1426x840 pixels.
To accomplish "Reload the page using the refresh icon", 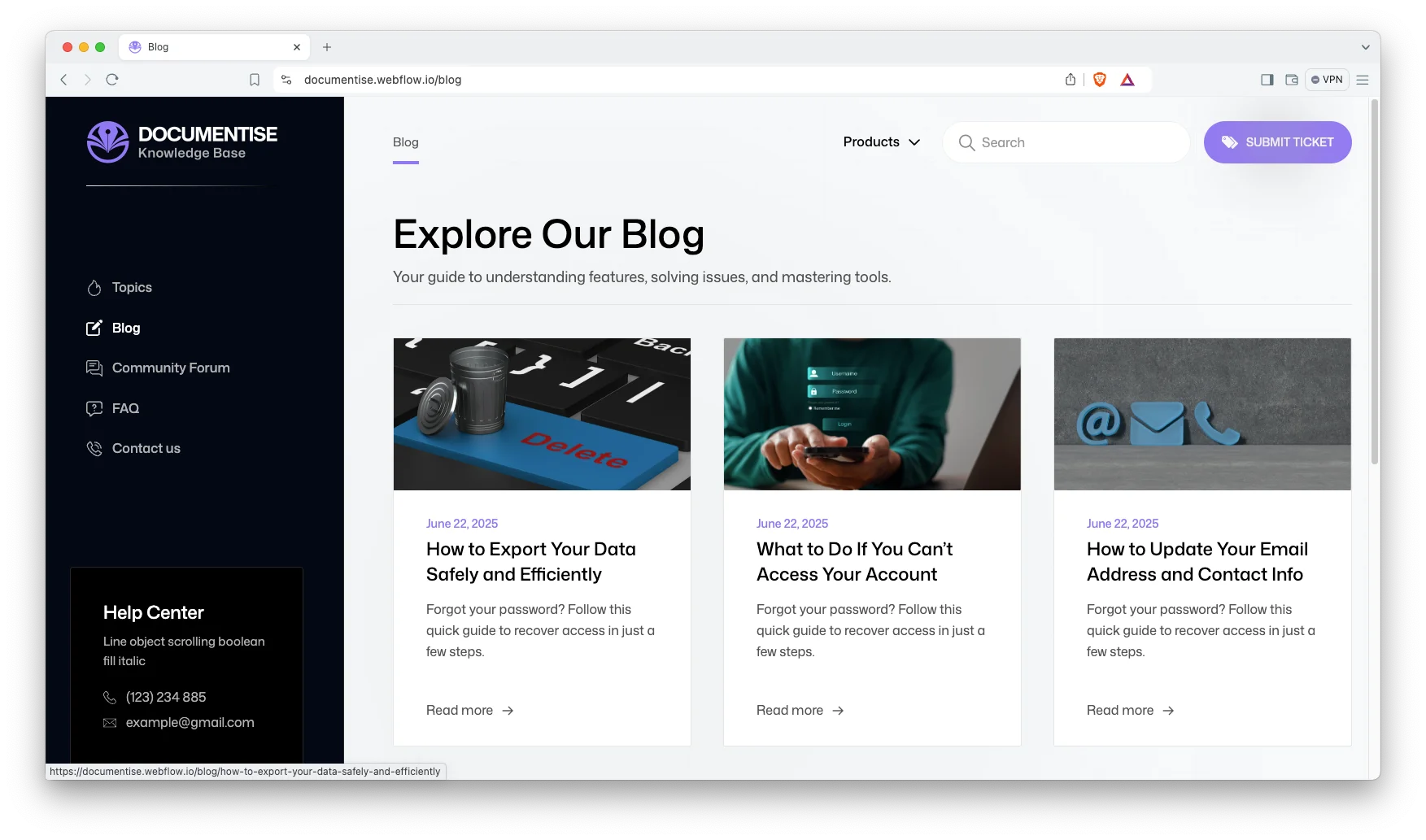I will pos(112,80).
